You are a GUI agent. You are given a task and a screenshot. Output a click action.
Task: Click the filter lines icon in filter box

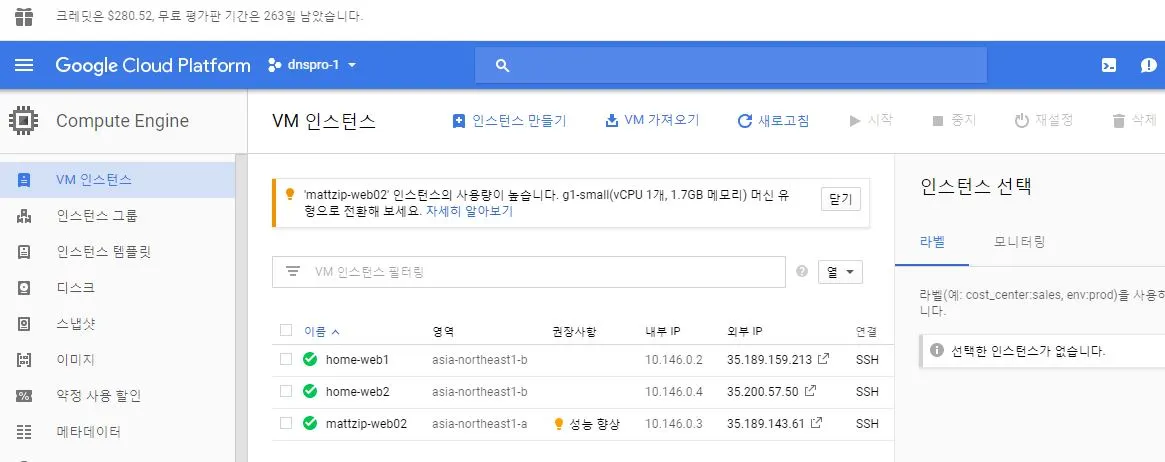(293, 272)
